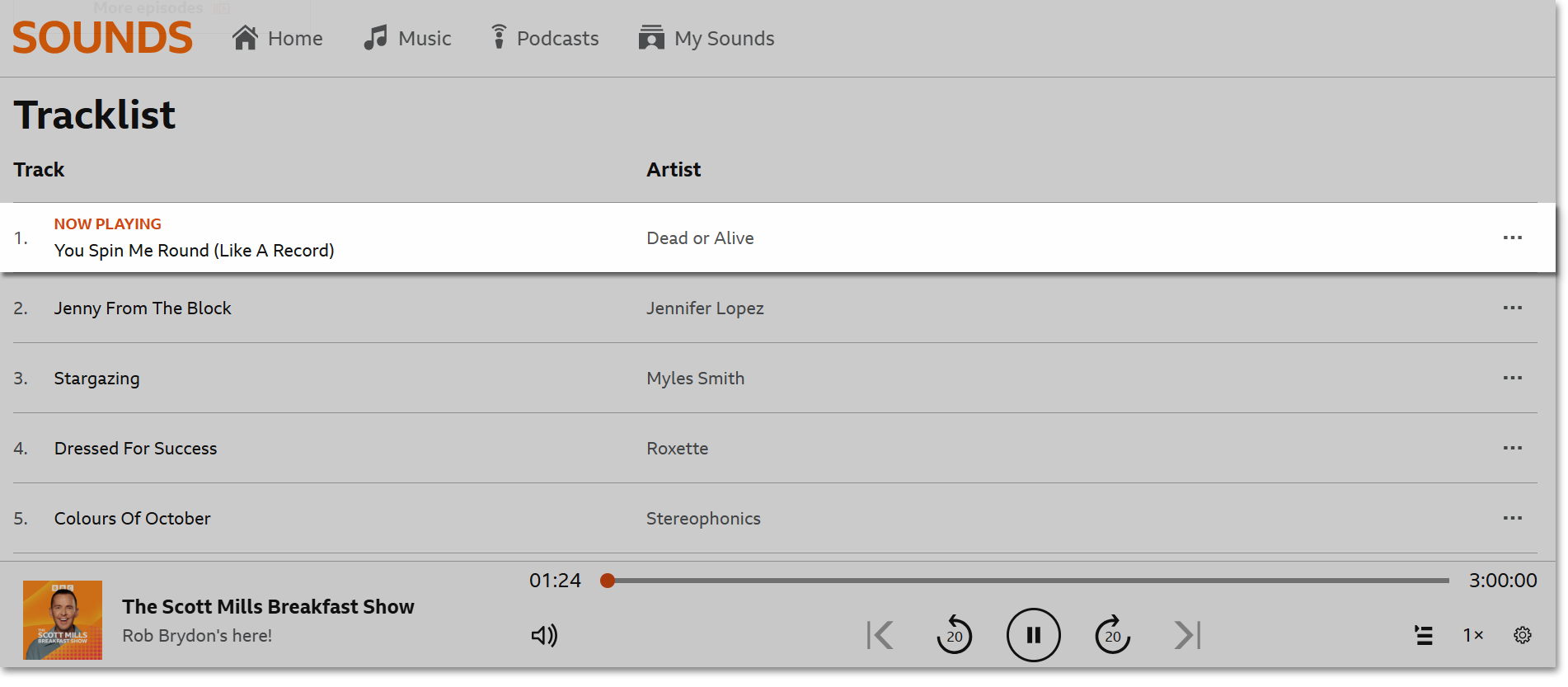Select Dressed For Success track title
The height and width of the screenshot is (687, 1568).
click(135, 449)
